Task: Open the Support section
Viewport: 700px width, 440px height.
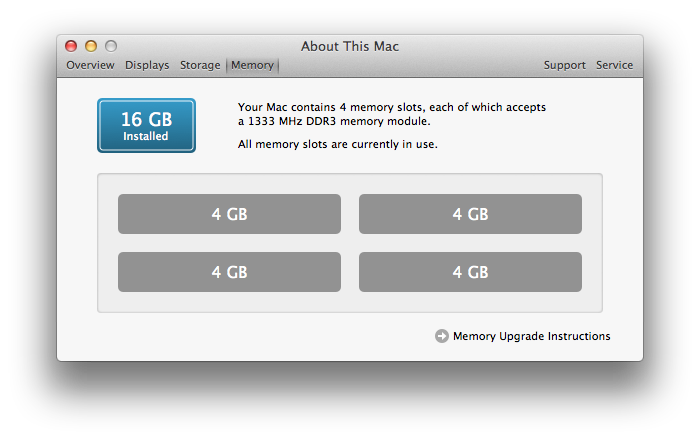Action: pos(564,65)
